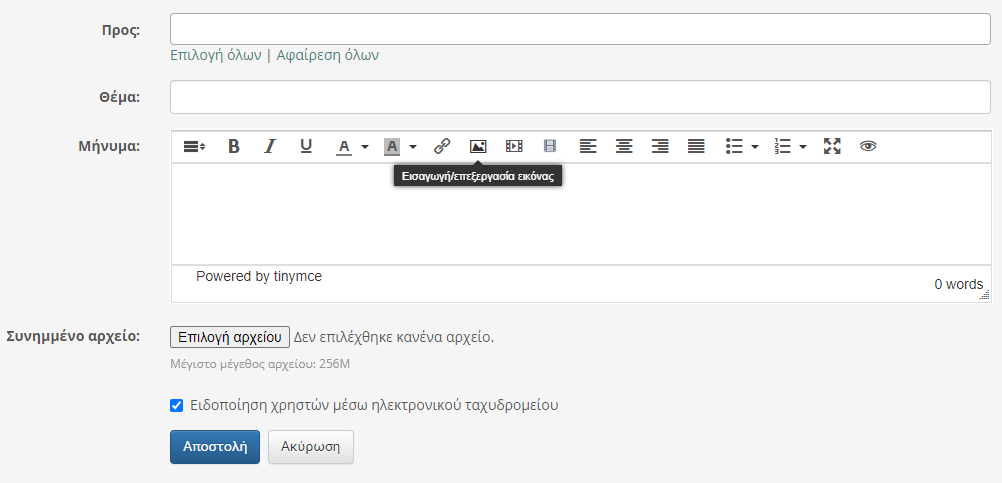Open bullet list style dropdown

[x=755, y=146]
